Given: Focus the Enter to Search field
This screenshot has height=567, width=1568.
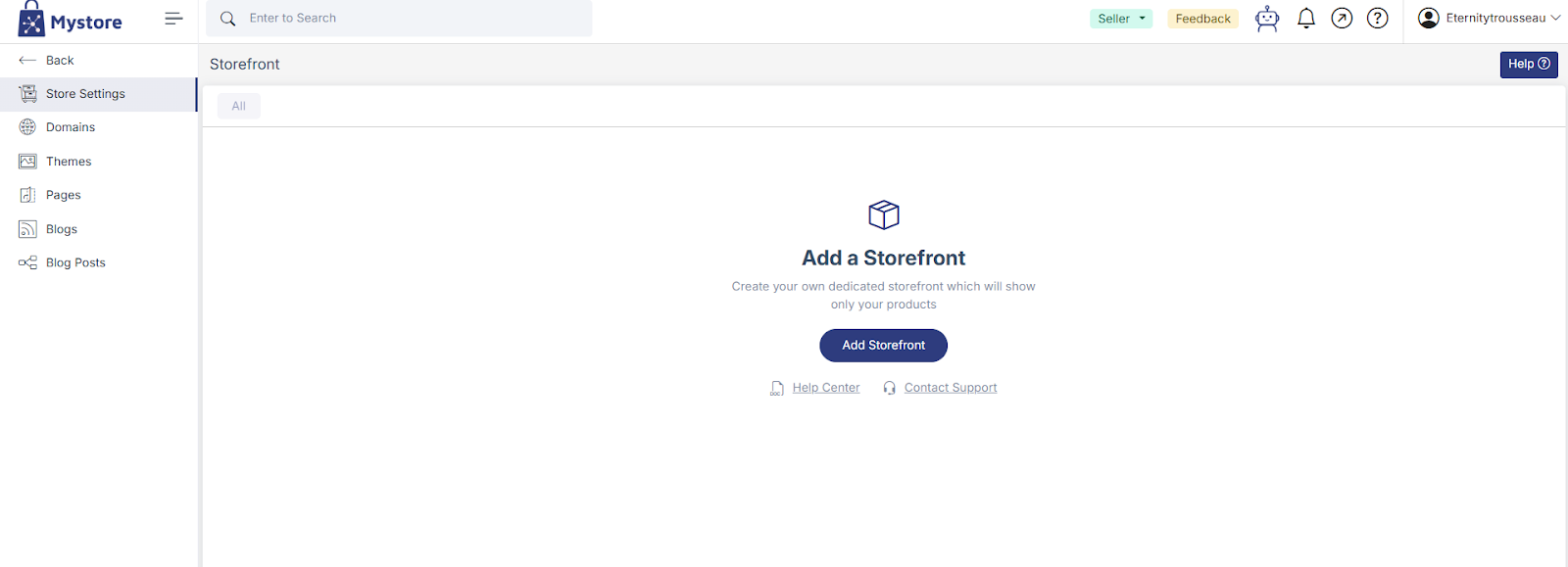Looking at the screenshot, I should click(x=412, y=19).
